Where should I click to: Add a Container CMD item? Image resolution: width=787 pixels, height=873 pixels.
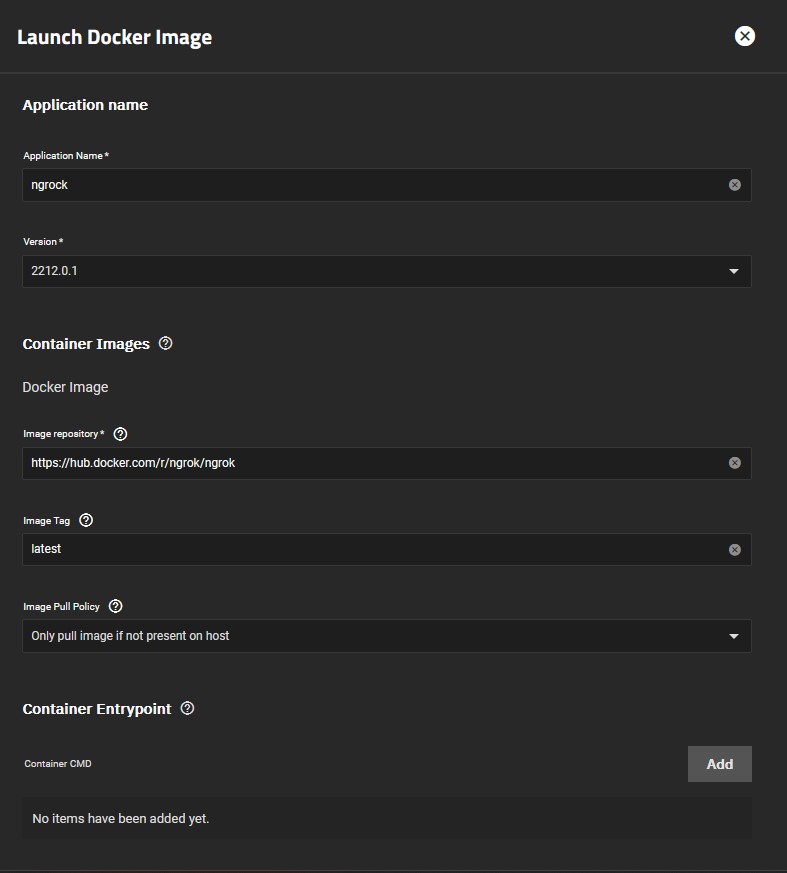pyautogui.click(x=720, y=764)
